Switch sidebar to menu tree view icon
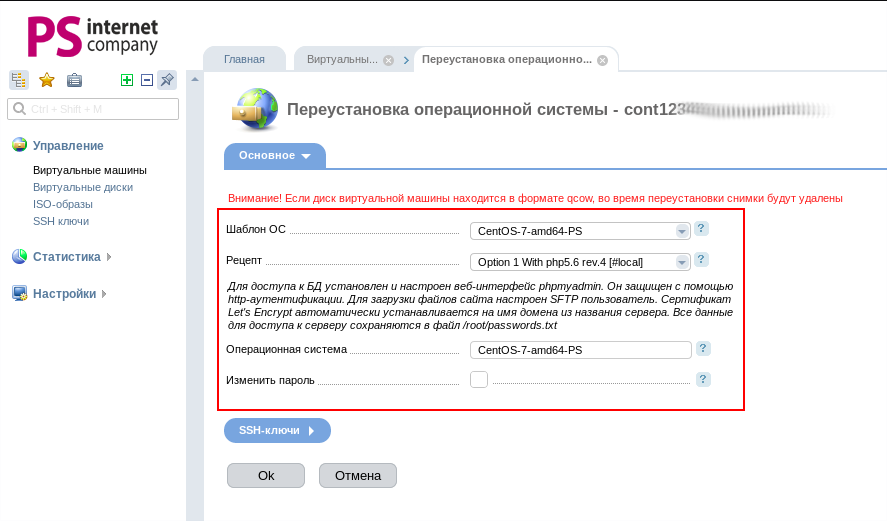The height and width of the screenshot is (521, 887). coord(18,80)
